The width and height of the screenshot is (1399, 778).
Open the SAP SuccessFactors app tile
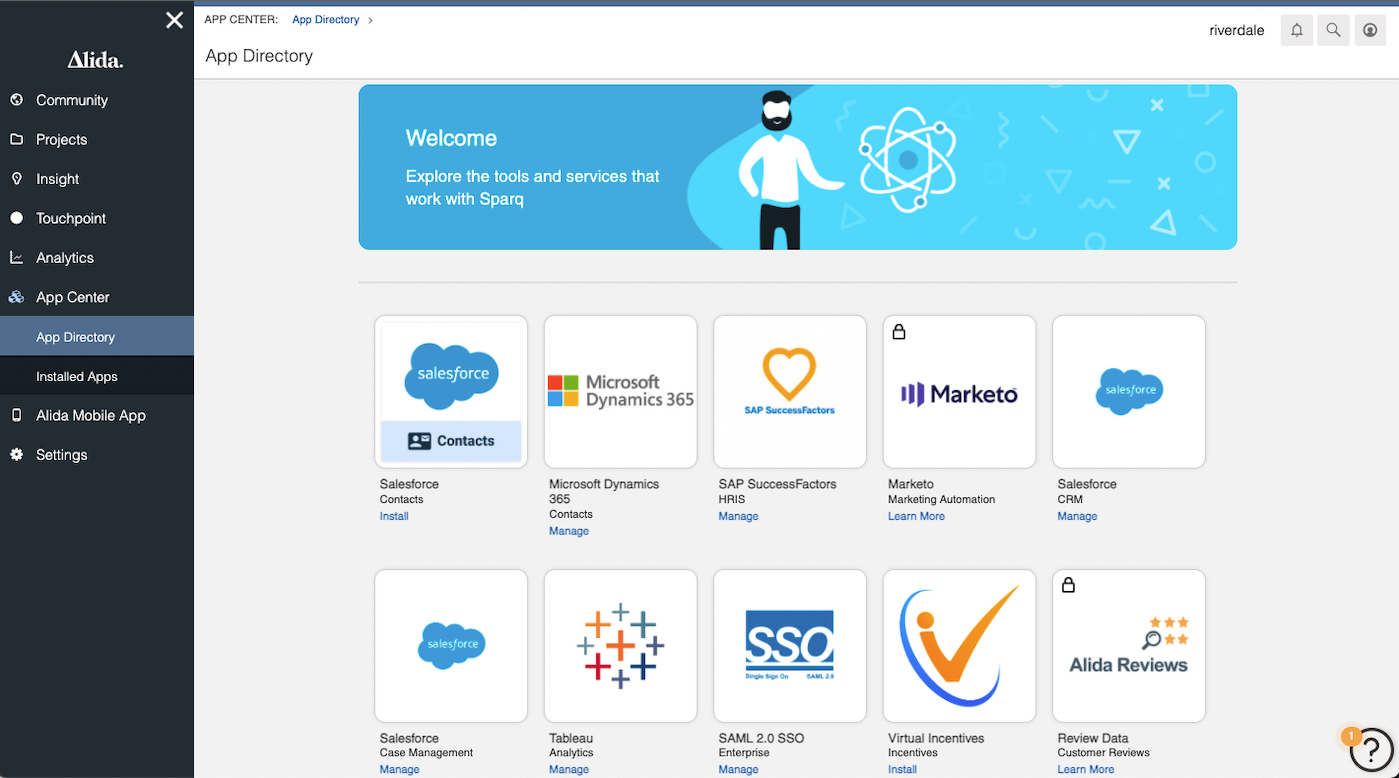pos(789,391)
